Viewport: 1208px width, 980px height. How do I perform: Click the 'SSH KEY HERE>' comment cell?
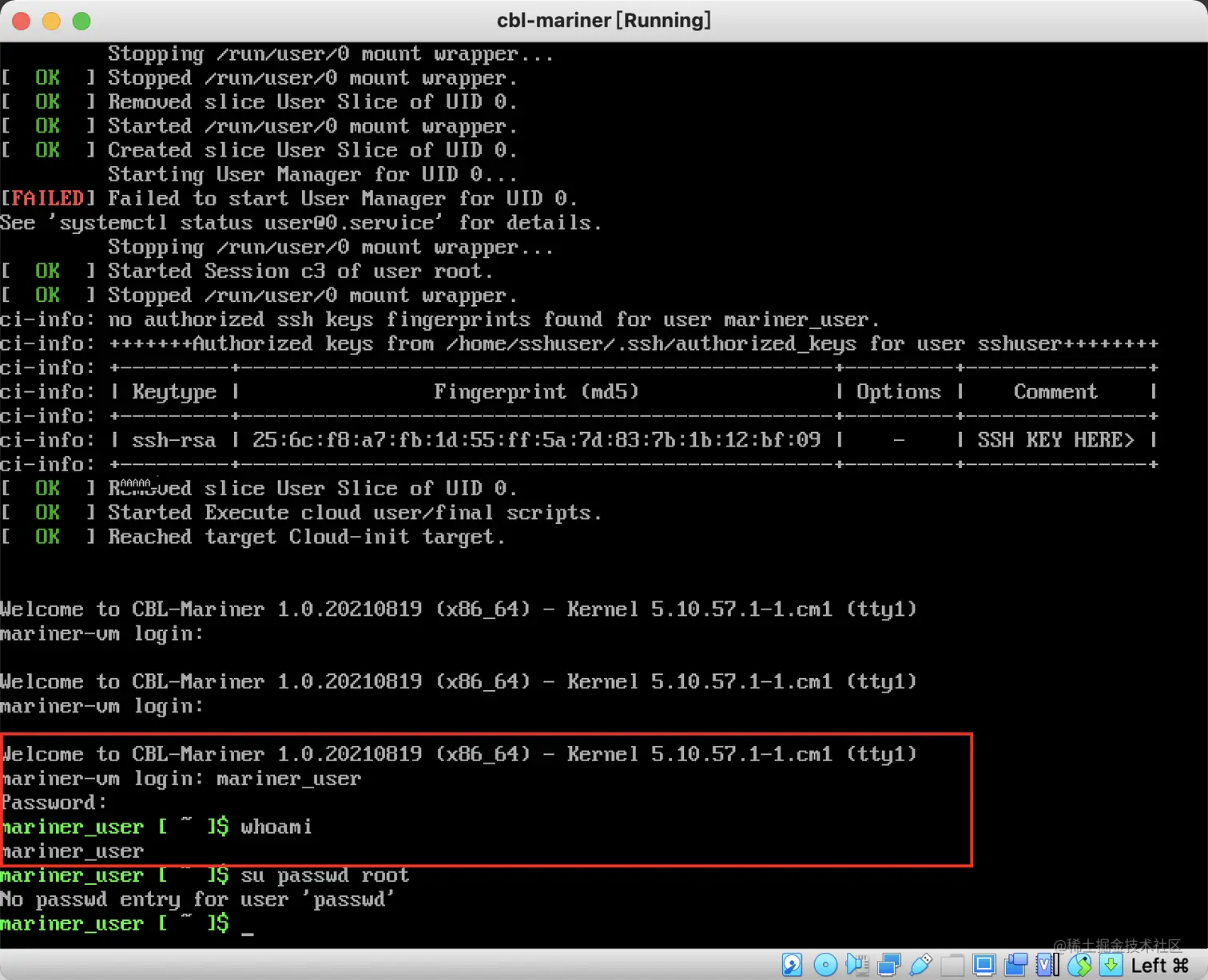pyautogui.click(x=1055, y=440)
